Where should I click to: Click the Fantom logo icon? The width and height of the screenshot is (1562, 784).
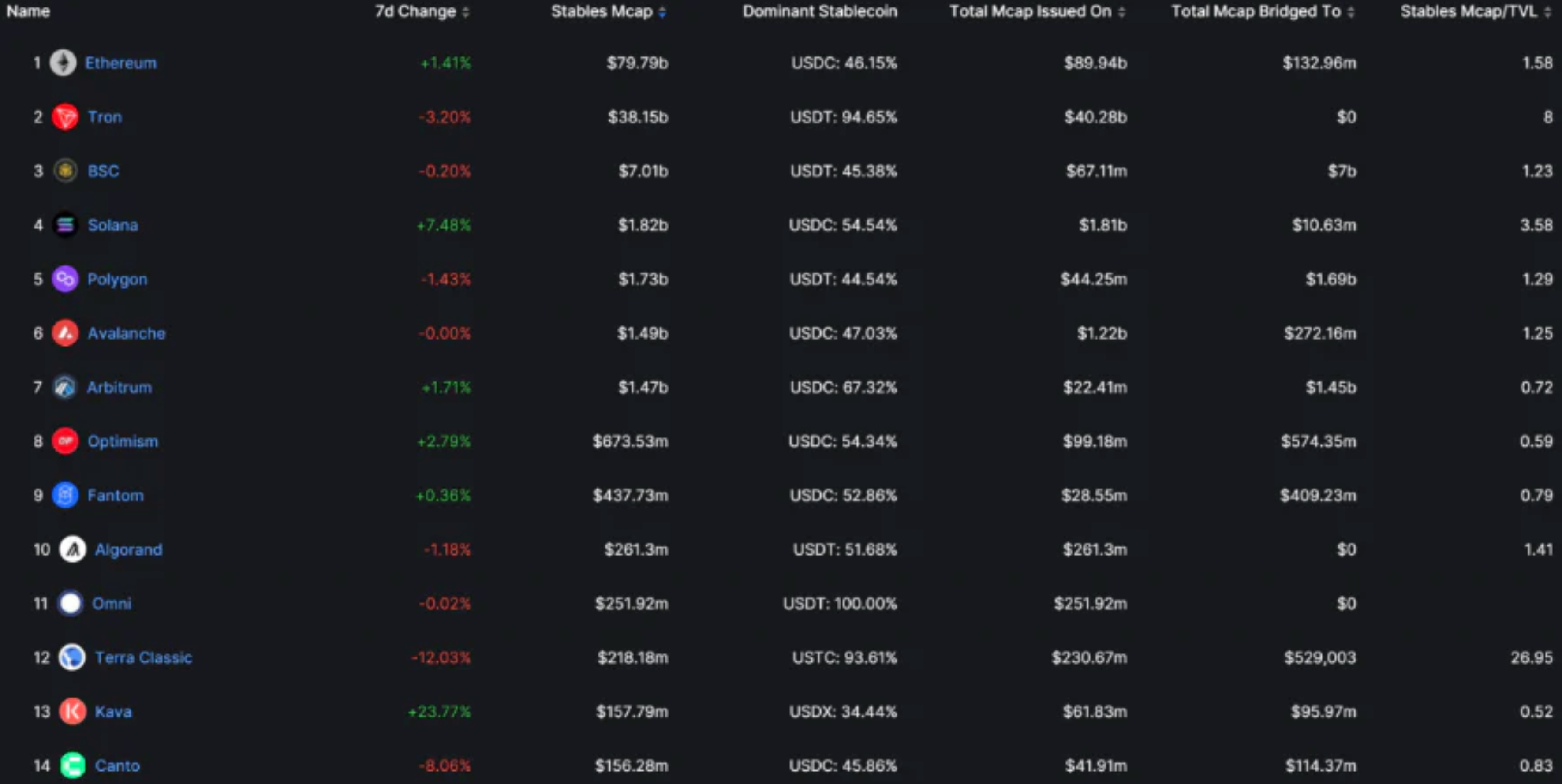coord(65,495)
